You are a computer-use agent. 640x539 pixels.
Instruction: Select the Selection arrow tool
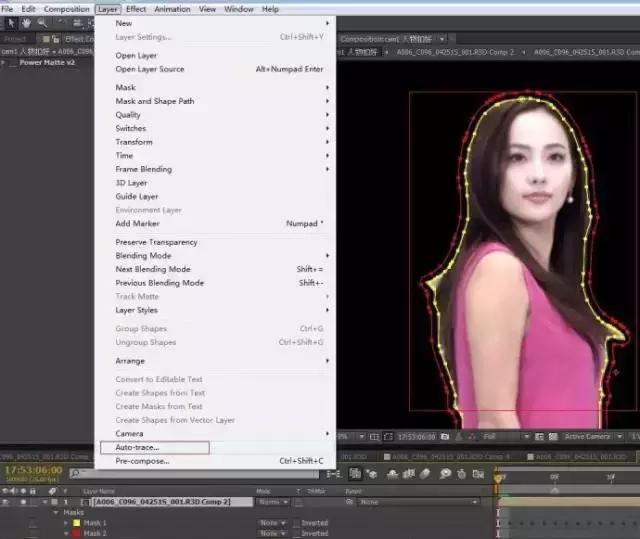(x=10, y=23)
